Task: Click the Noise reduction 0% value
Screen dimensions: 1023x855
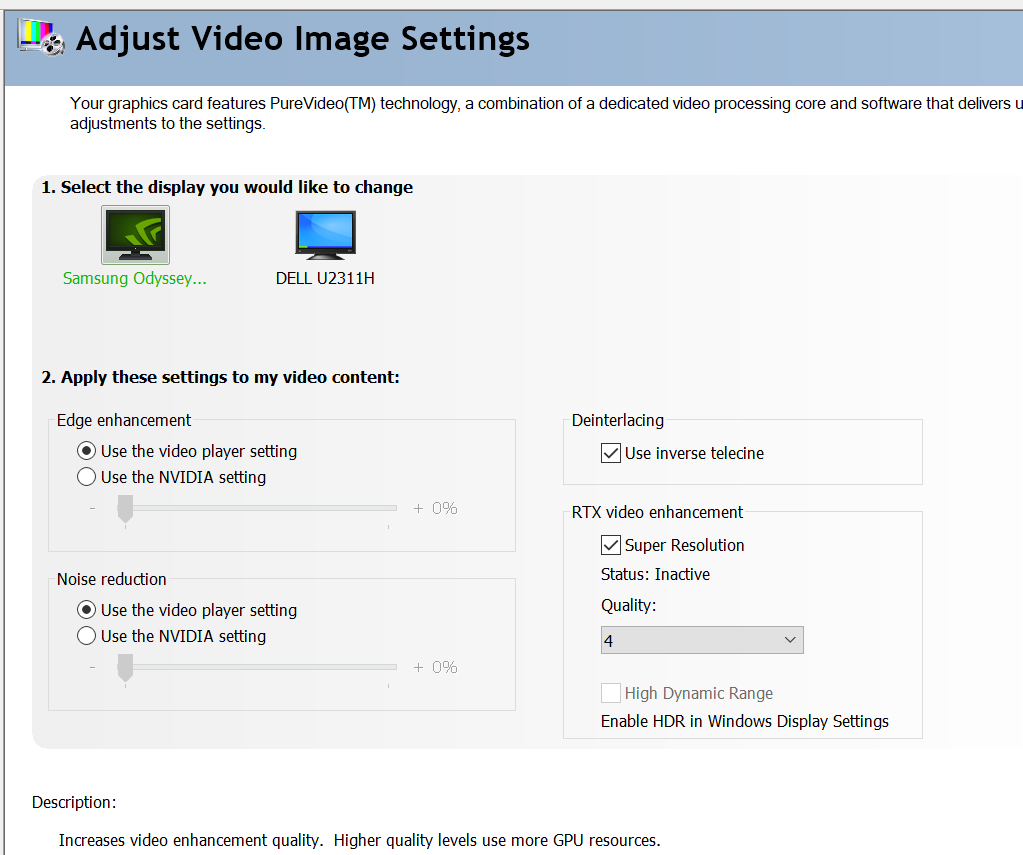Action: 444,668
